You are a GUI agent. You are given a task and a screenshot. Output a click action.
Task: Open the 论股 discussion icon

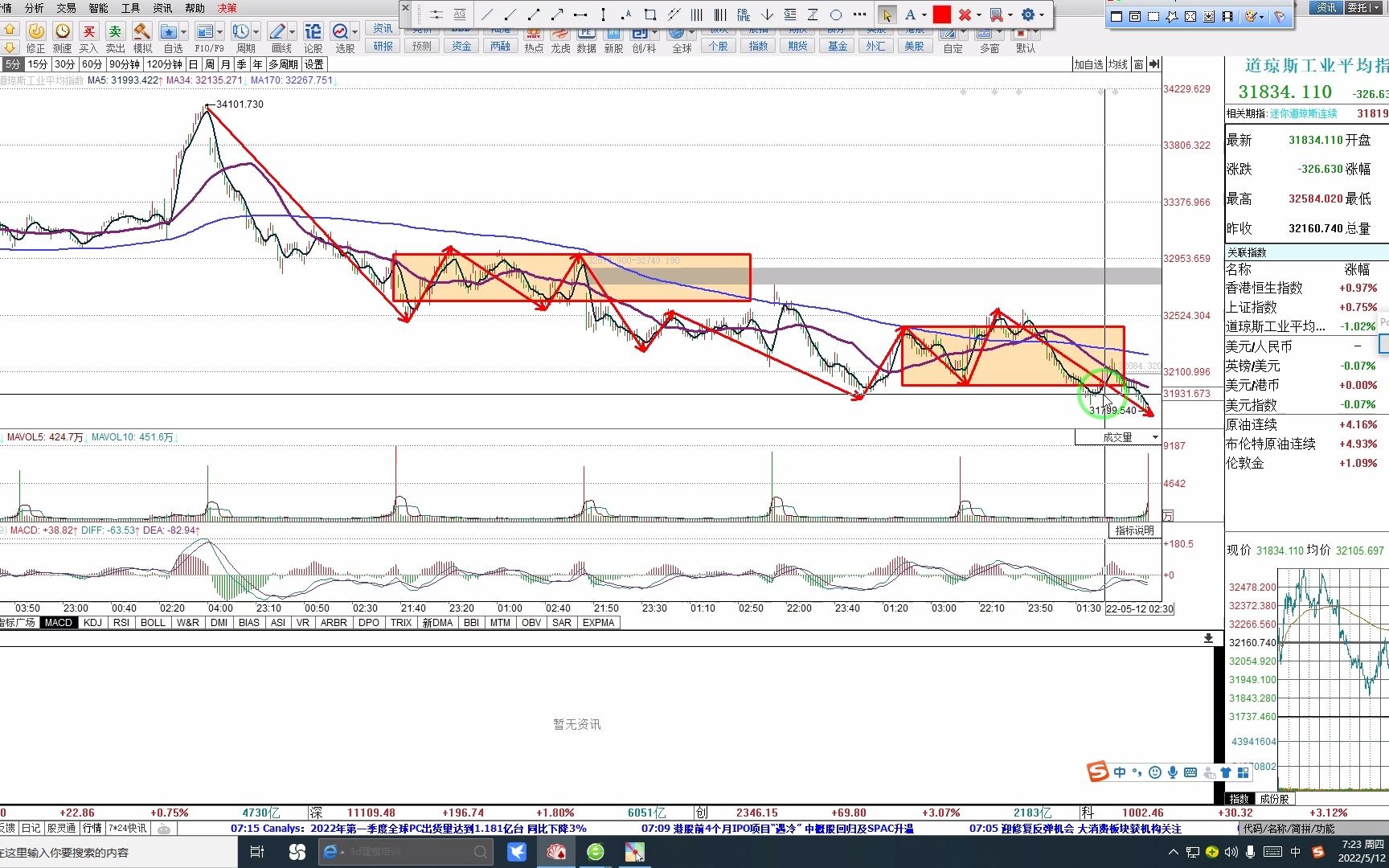tap(313, 31)
